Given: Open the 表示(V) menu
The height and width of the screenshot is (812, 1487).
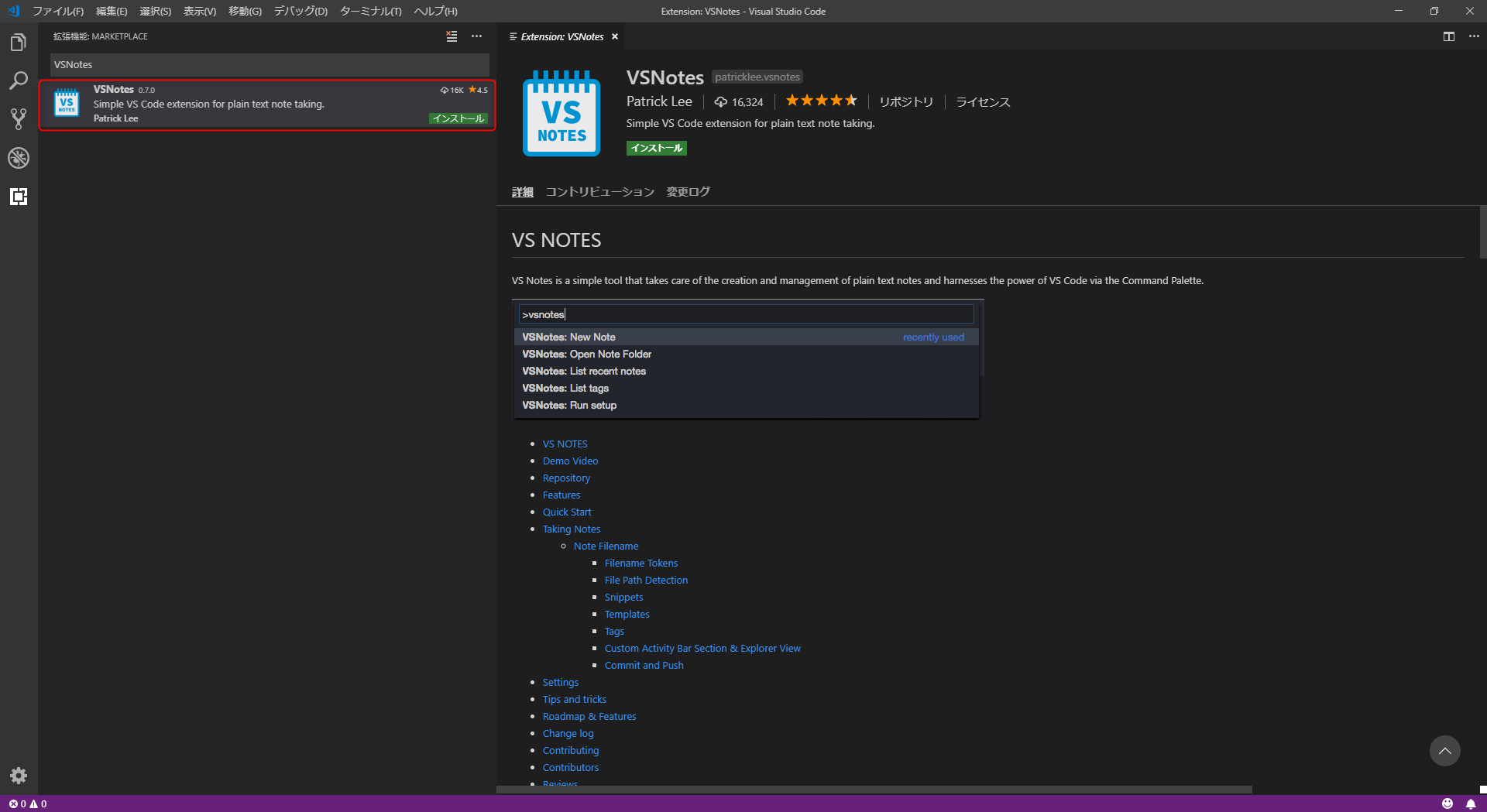Looking at the screenshot, I should tap(200, 11).
